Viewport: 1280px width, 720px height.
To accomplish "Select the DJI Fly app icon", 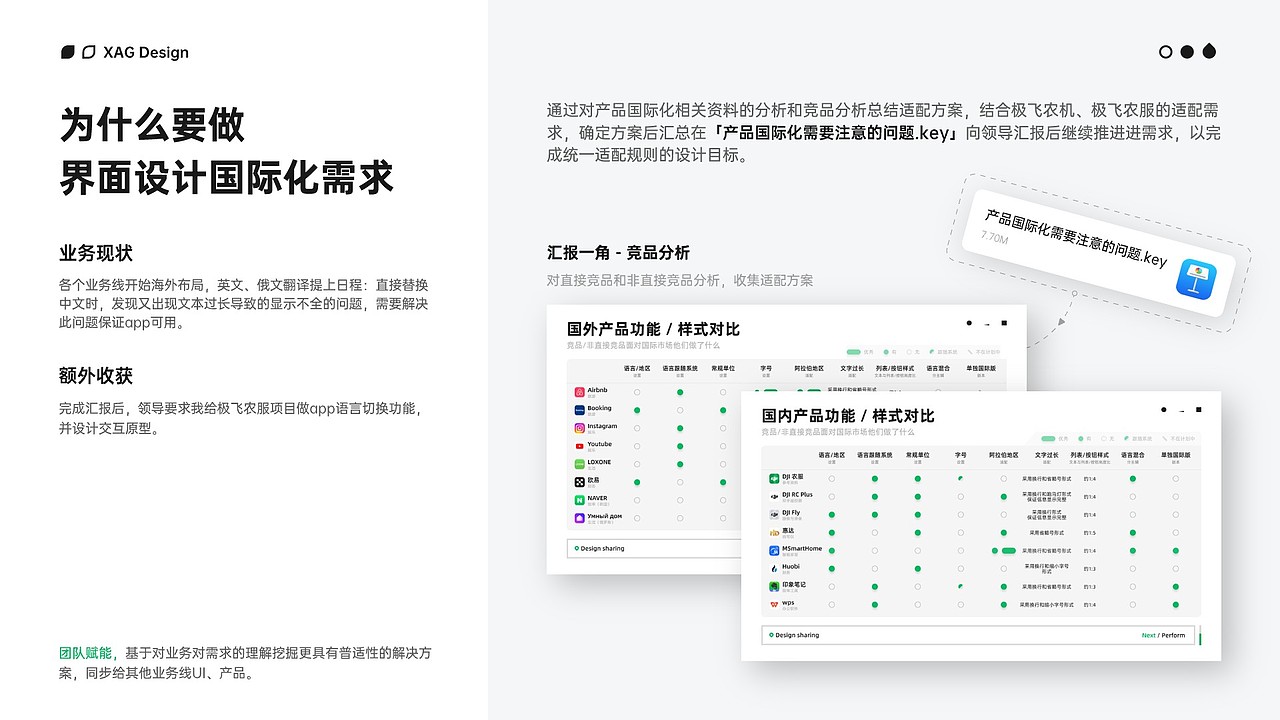I will 774,514.
